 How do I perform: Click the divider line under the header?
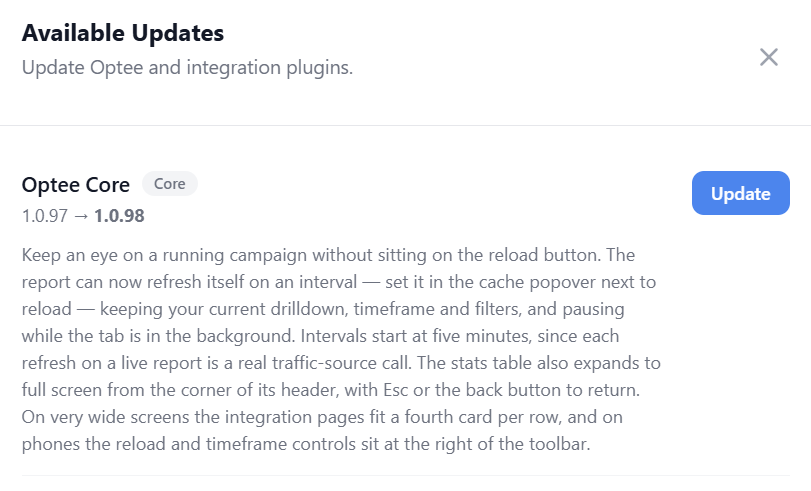coord(406,125)
